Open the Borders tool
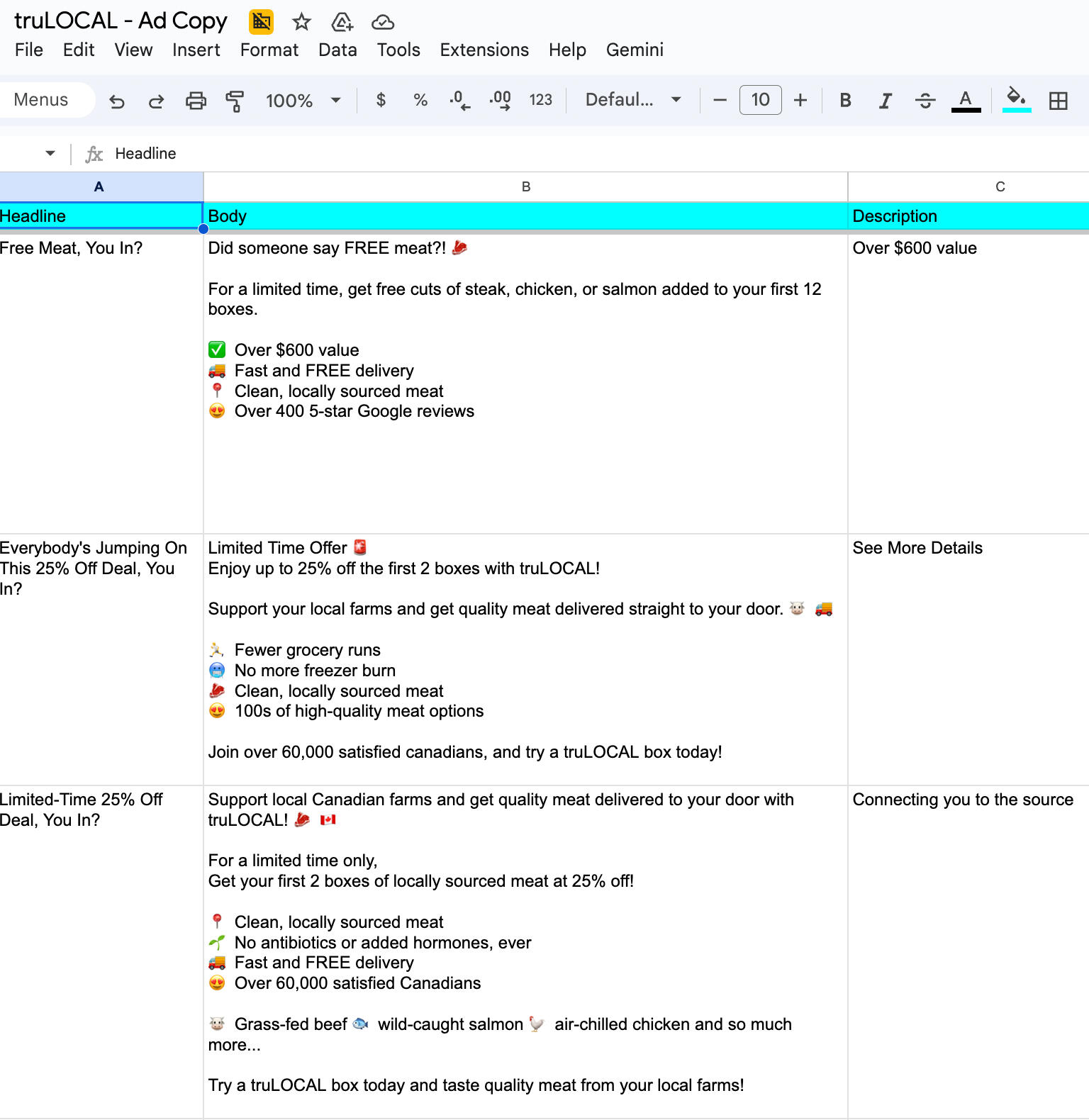Screen dimensions: 1089x1120 (1058, 101)
